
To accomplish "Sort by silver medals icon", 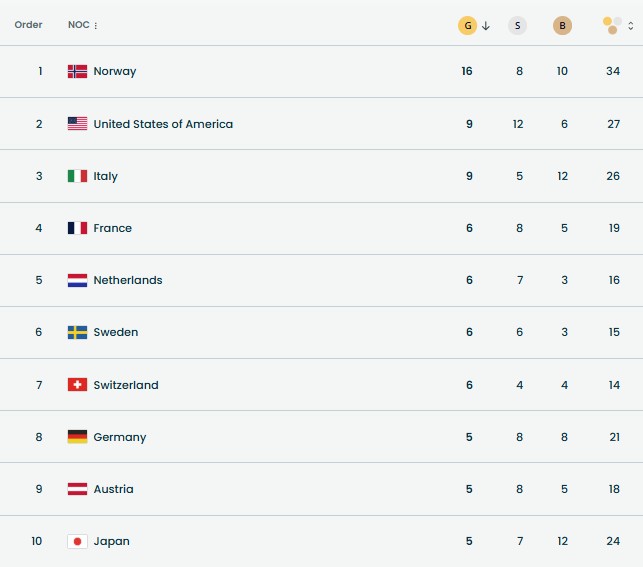I will (x=517, y=25).
